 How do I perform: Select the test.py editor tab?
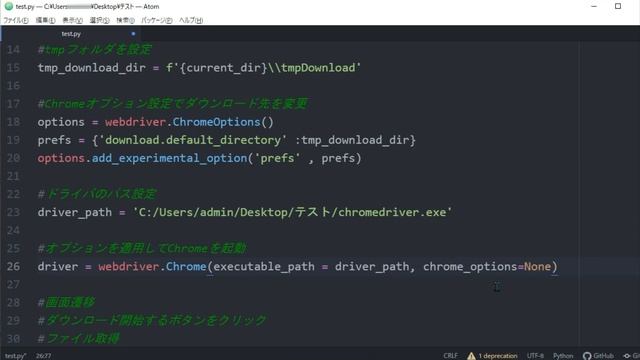click(71, 34)
